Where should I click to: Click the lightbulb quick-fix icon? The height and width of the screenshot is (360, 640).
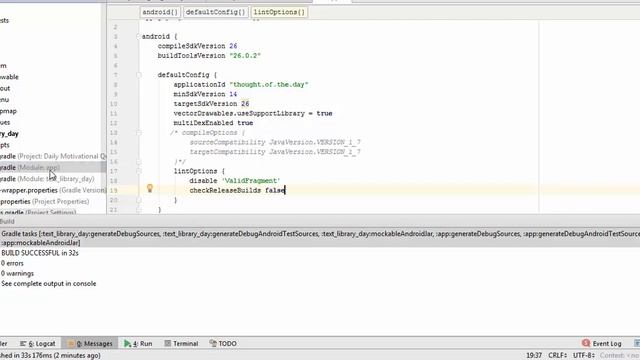click(x=150, y=188)
